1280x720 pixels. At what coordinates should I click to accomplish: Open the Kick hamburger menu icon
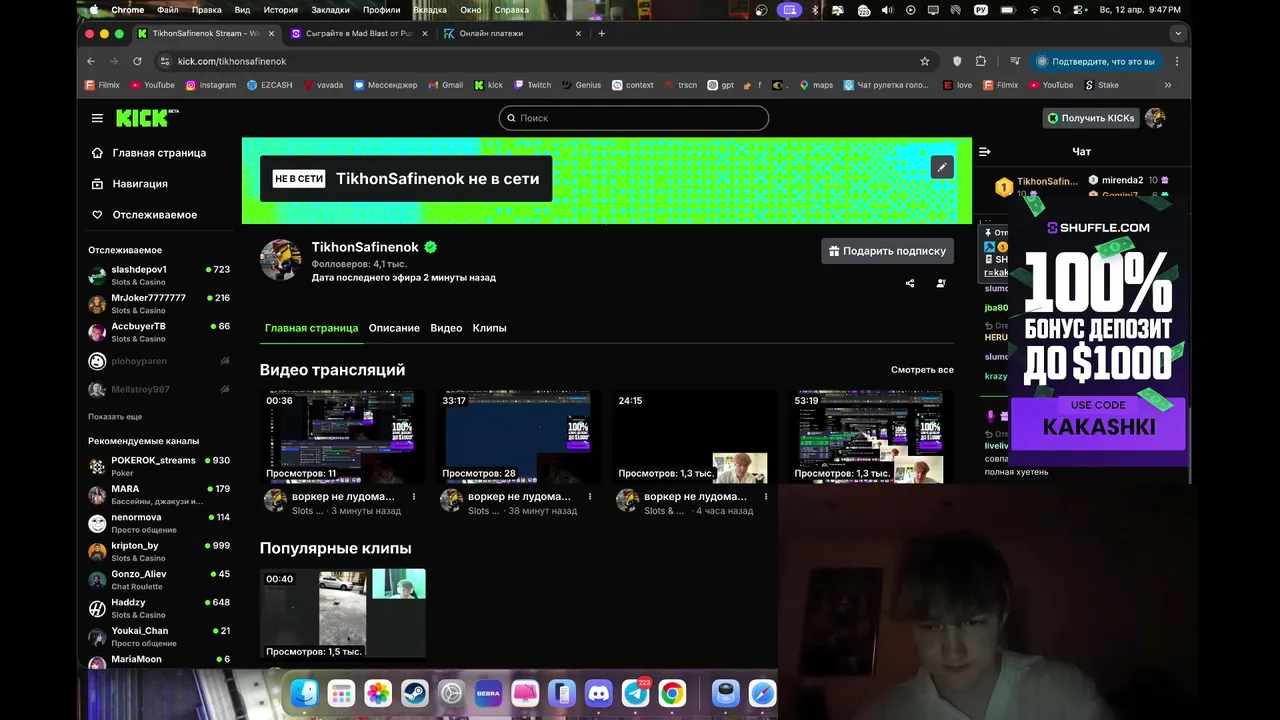click(97, 118)
